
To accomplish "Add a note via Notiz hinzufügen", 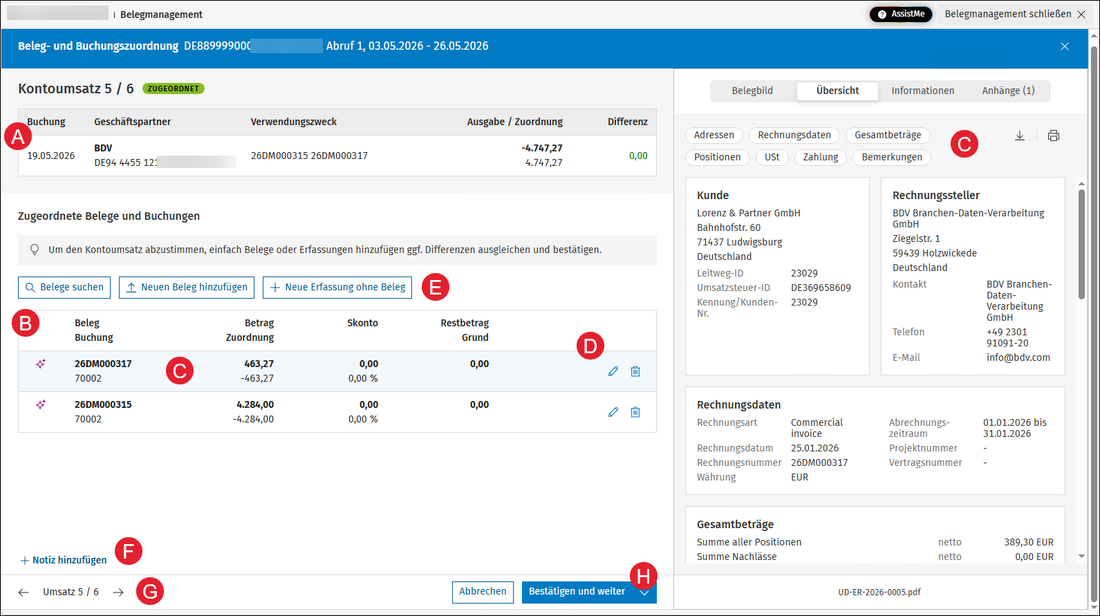I will [x=63, y=560].
